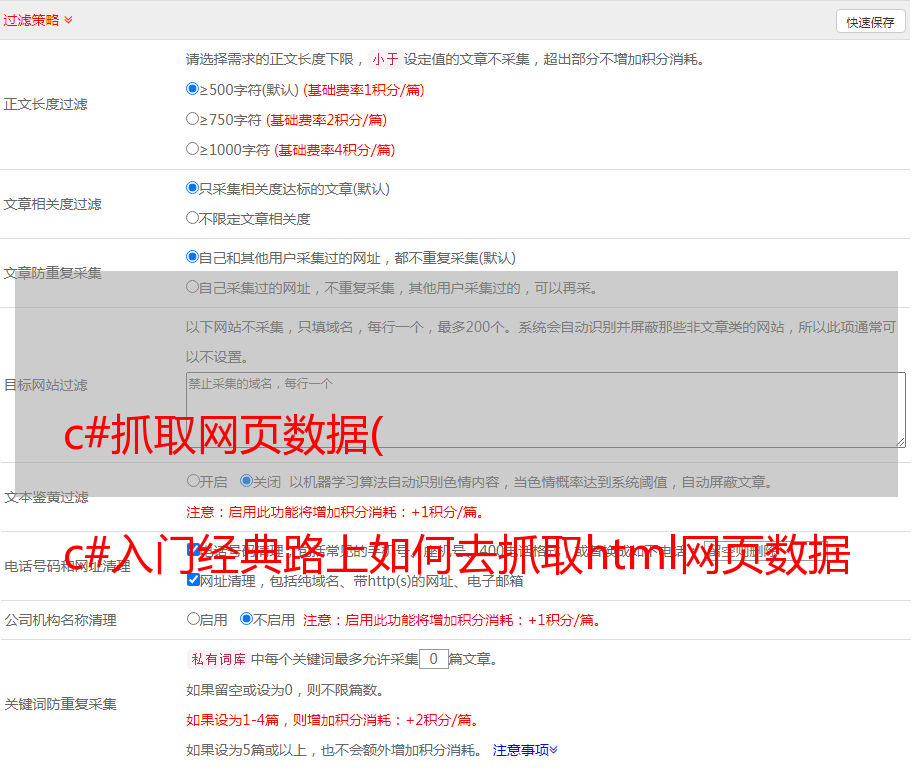The image size is (912, 768).
Task: Choose 自己采集过的网址 no-repeat option
Action: coord(193,287)
